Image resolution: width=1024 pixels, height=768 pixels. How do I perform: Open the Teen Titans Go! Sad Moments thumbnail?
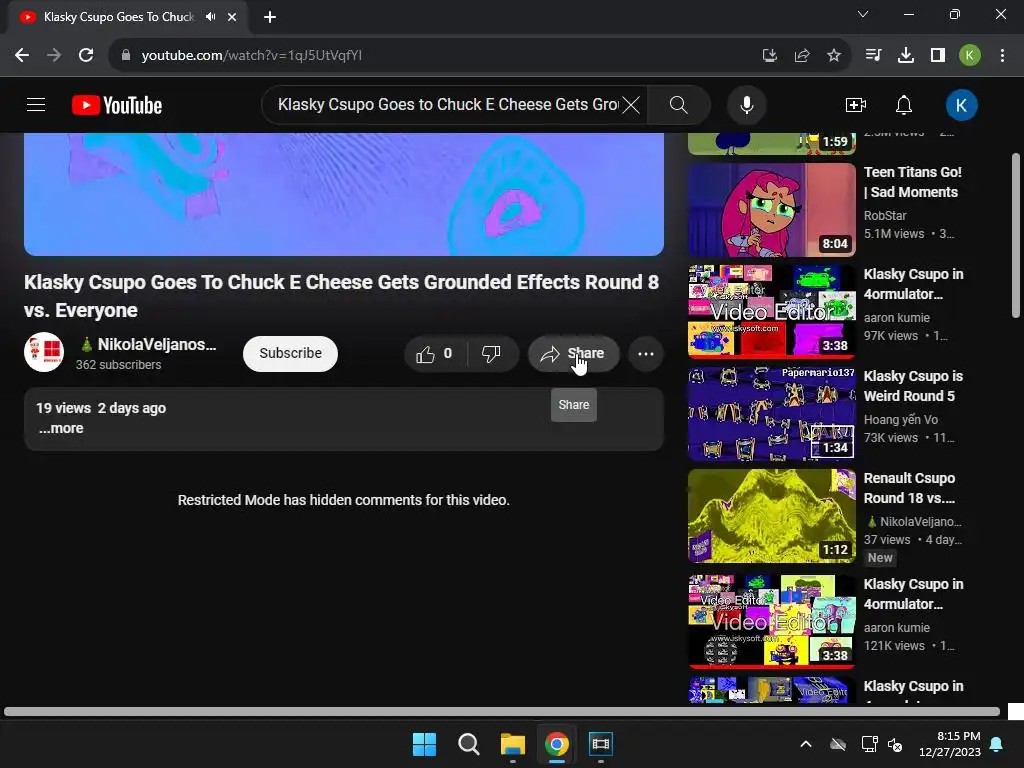pyautogui.click(x=771, y=210)
